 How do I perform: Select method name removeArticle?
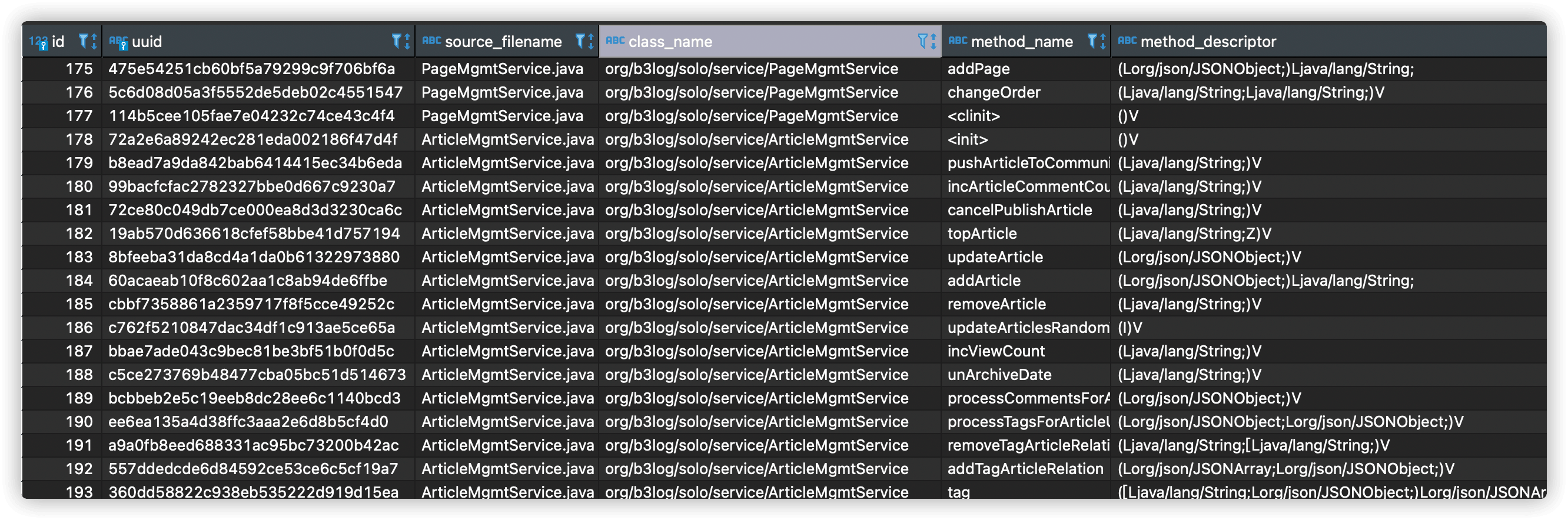pyautogui.click(x=996, y=304)
